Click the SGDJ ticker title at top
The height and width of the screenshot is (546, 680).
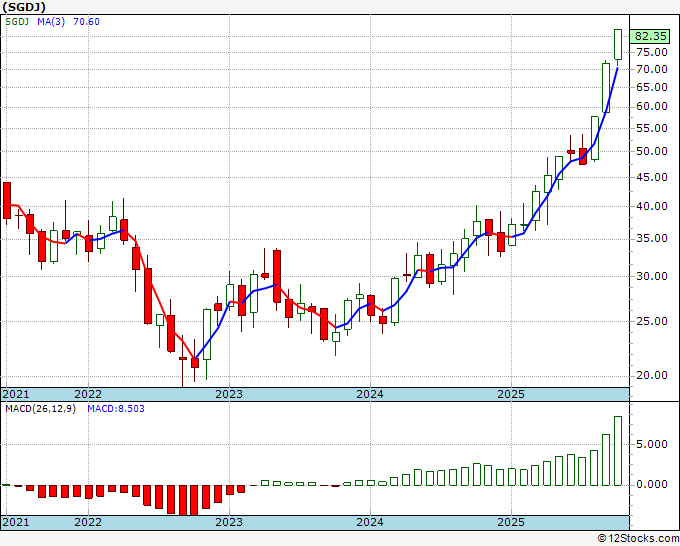(24, 7)
